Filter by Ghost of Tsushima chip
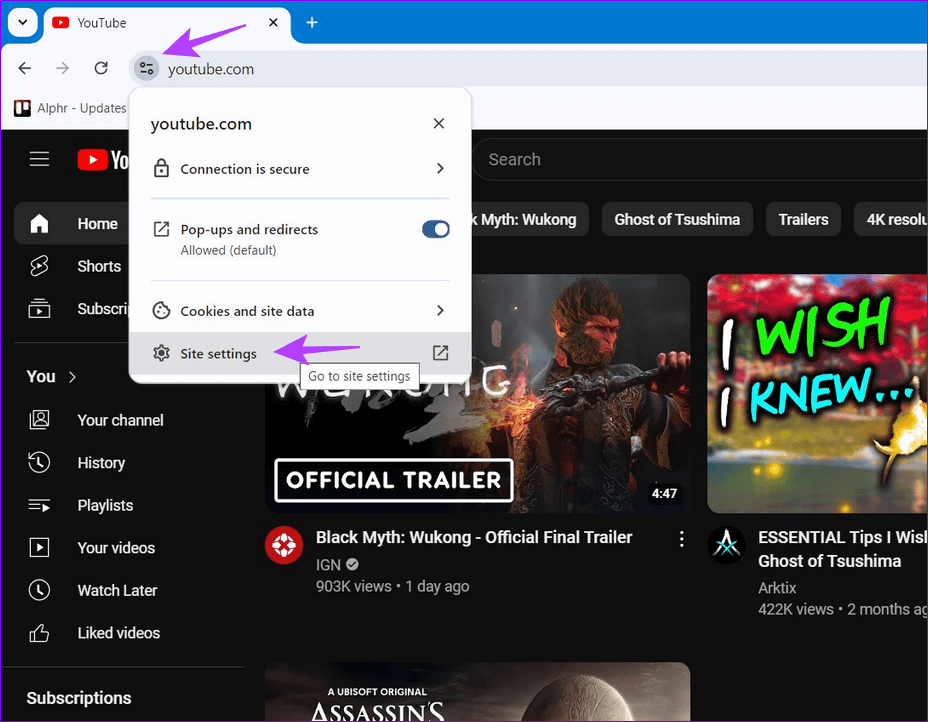This screenshot has height=722, width=928. (677, 220)
